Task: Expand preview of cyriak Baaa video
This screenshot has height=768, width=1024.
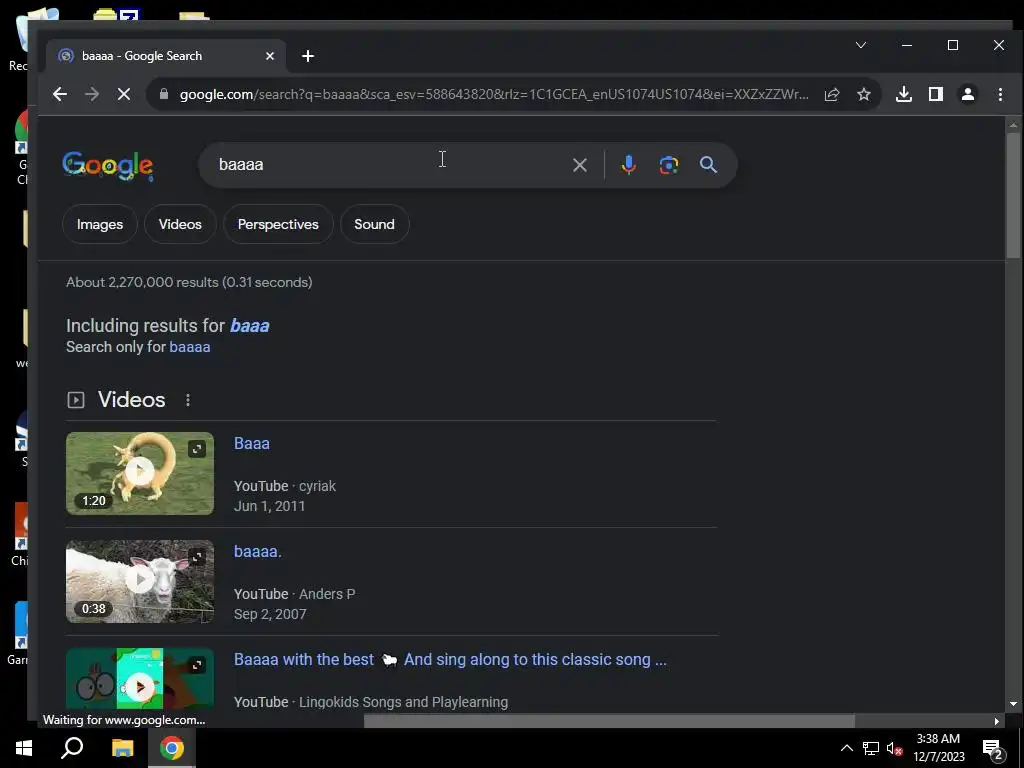Action: (197, 449)
